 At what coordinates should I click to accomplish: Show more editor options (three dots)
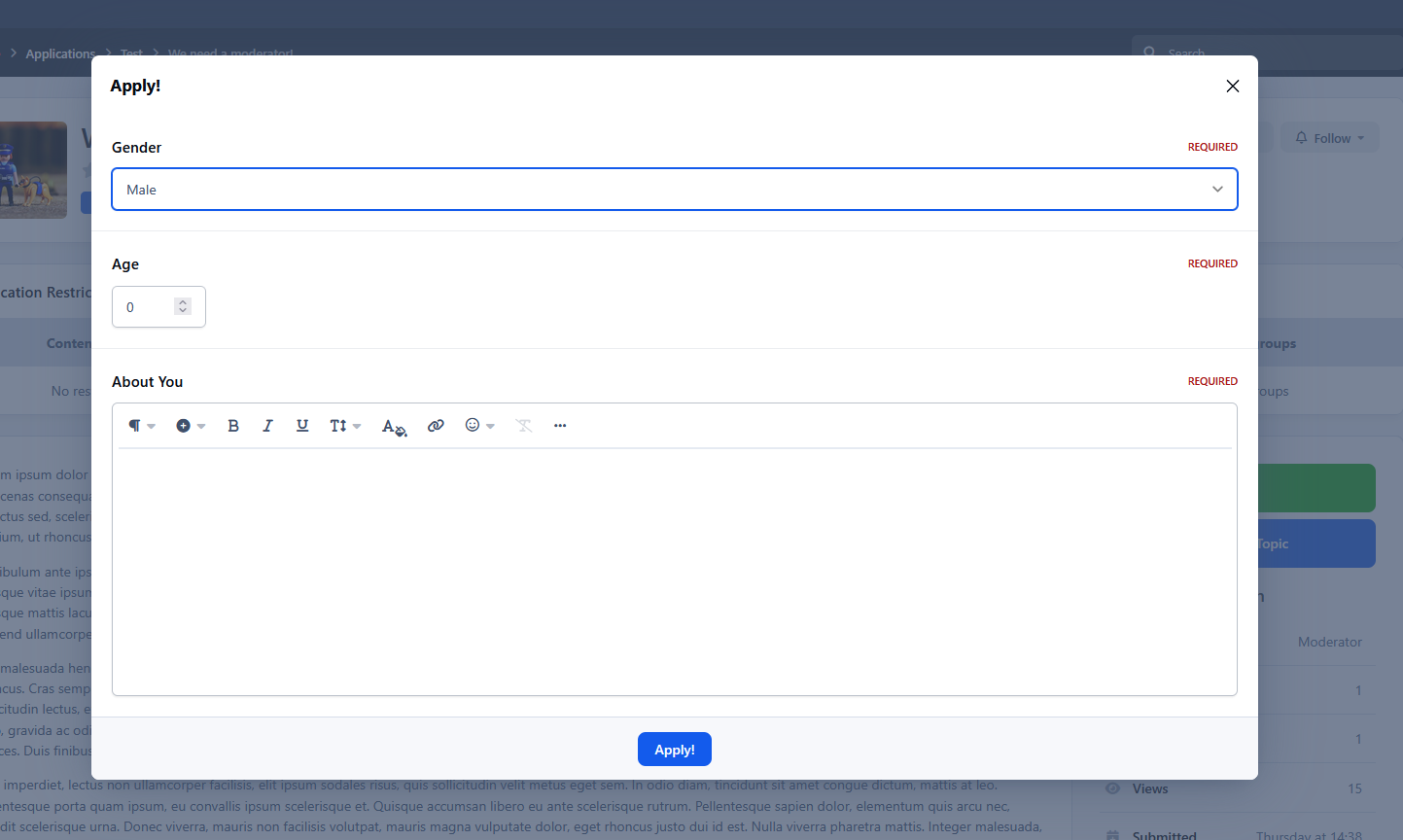[560, 426]
